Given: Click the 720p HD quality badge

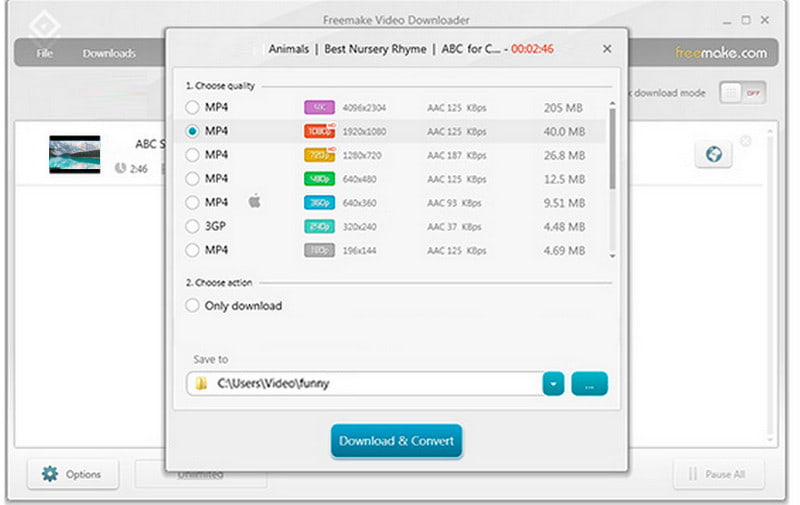Looking at the screenshot, I should click(x=318, y=155).
